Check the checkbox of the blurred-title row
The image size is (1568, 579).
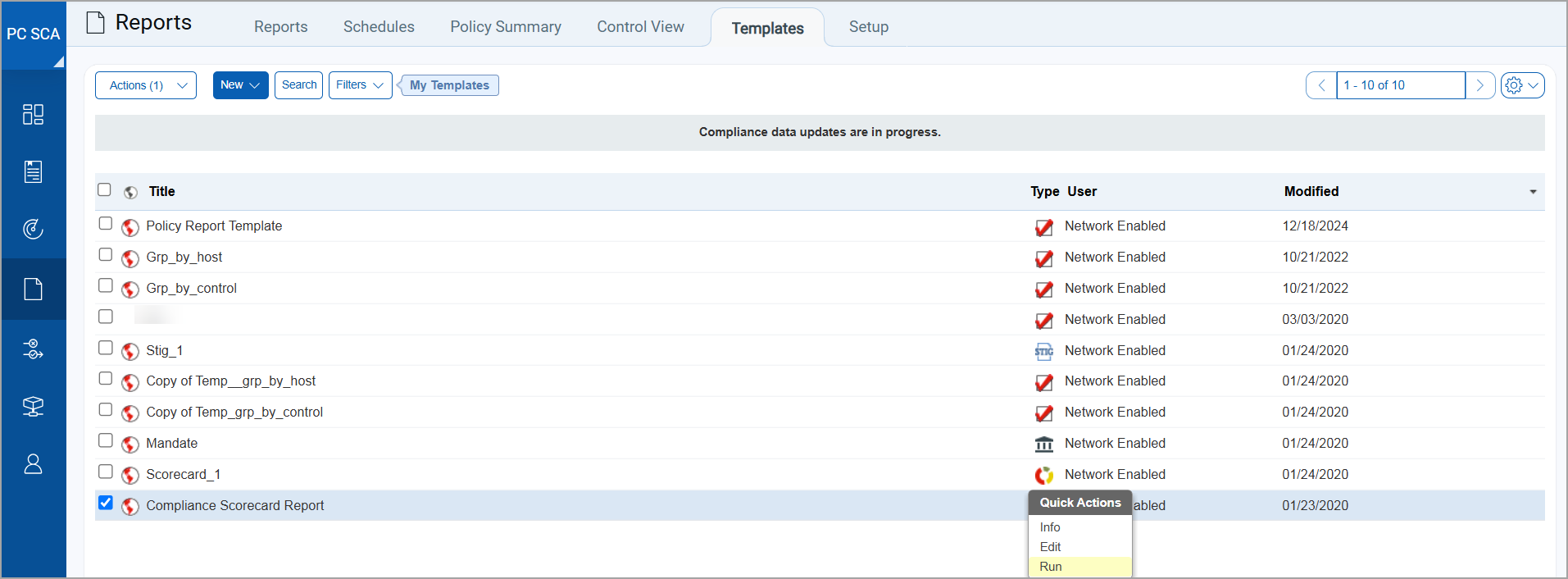105,317
